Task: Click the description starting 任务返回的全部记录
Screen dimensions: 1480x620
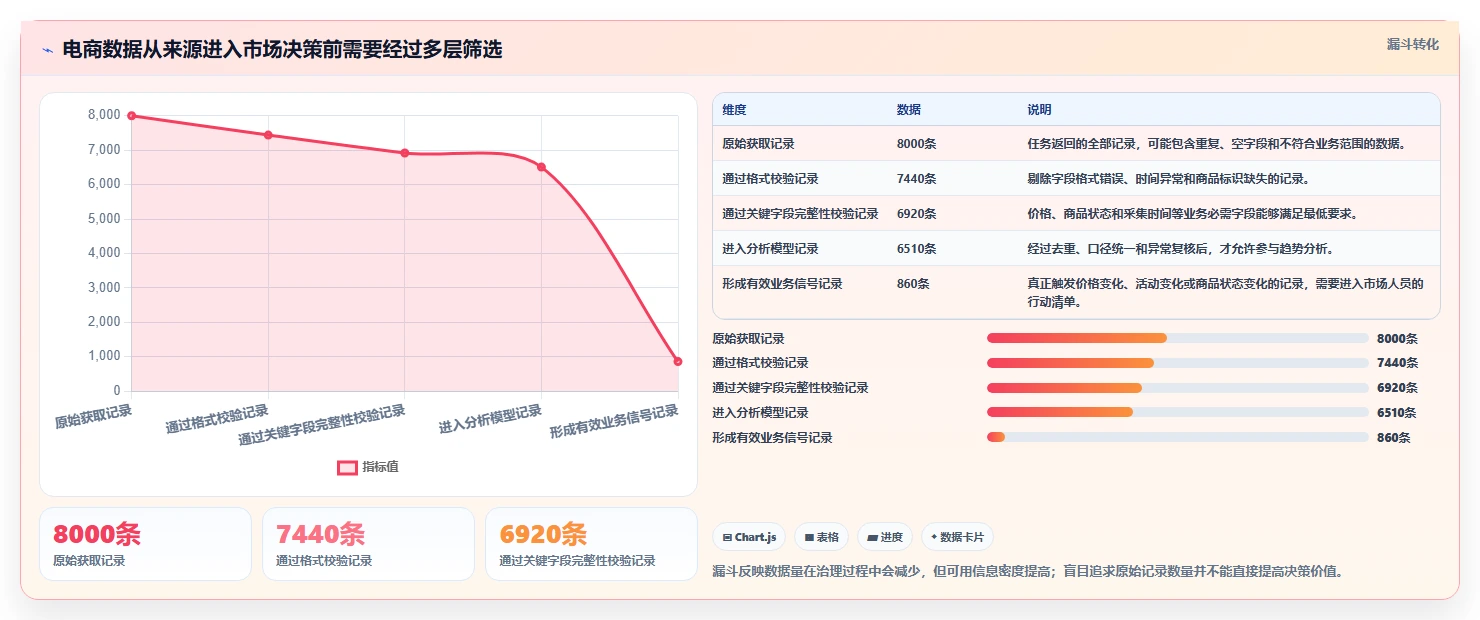Action: point(1217,144)
